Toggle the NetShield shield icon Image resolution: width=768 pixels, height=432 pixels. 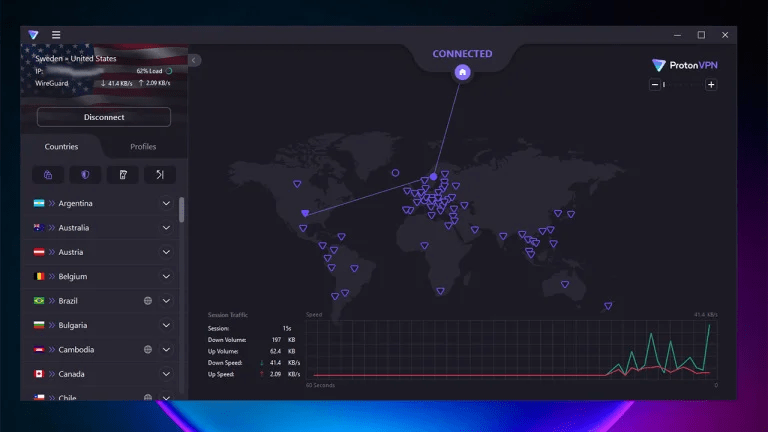tap(85, 175)
